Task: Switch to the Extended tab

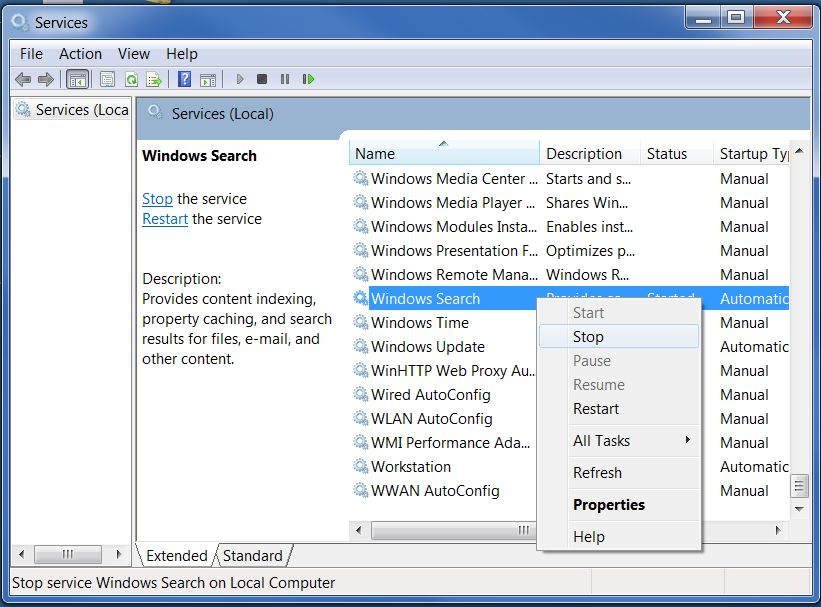Action: pyautogui.click(x=176, y=555)
